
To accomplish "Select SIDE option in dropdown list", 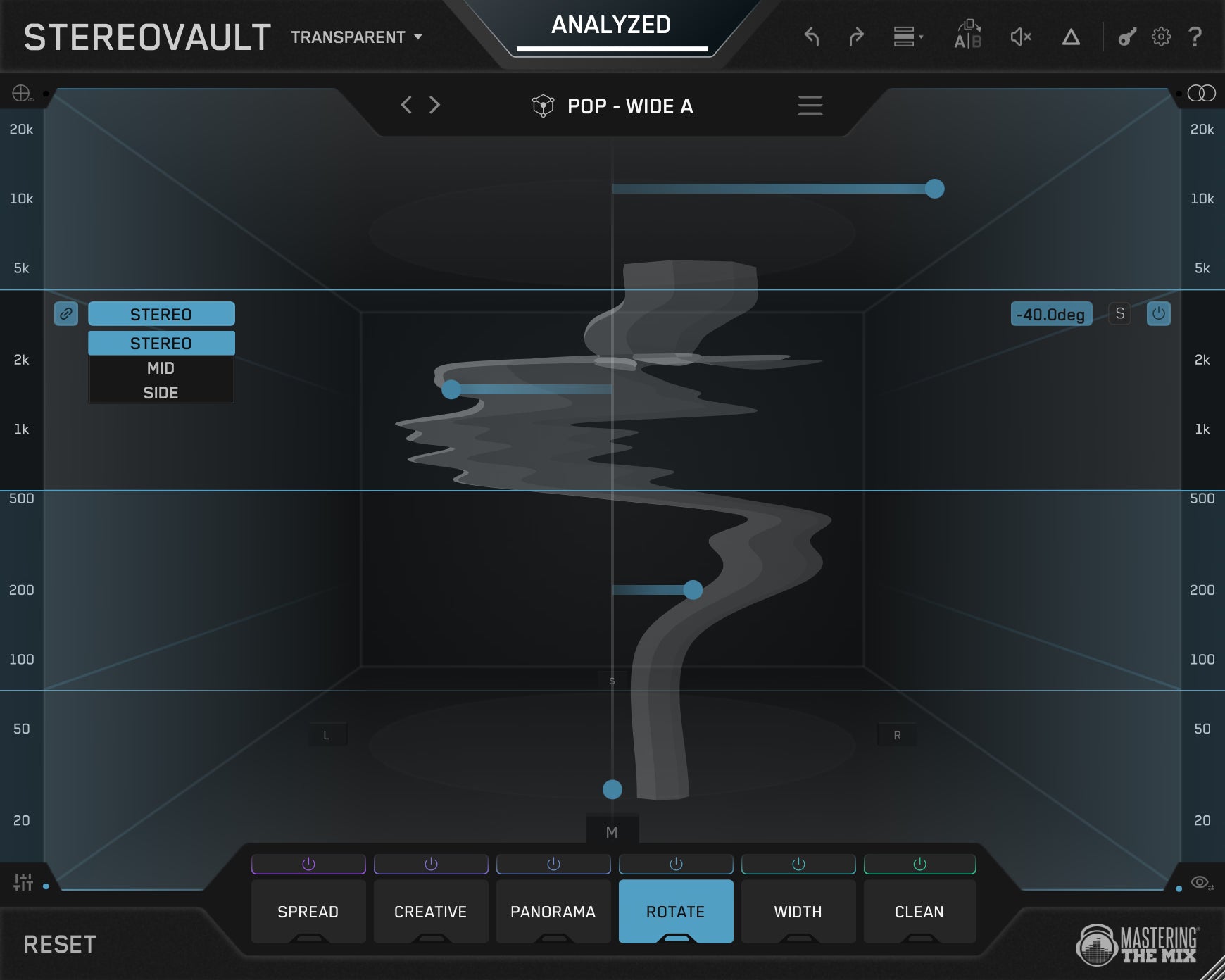I will [x=161, y=392].
